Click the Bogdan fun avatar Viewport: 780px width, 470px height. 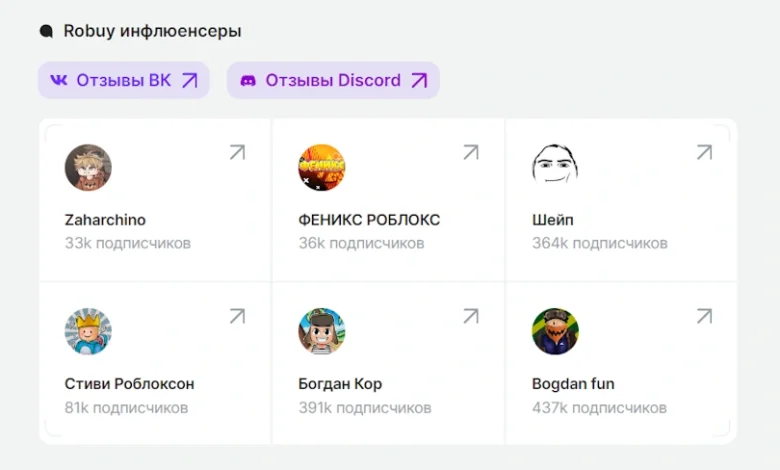555,331
